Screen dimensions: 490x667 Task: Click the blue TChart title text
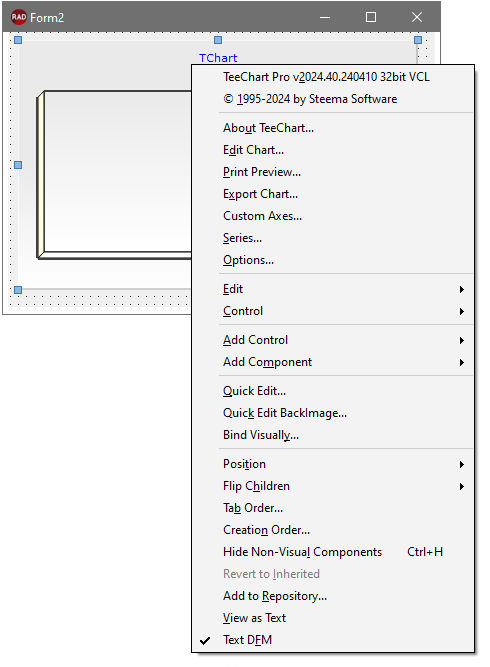click(x=218, y=58)
